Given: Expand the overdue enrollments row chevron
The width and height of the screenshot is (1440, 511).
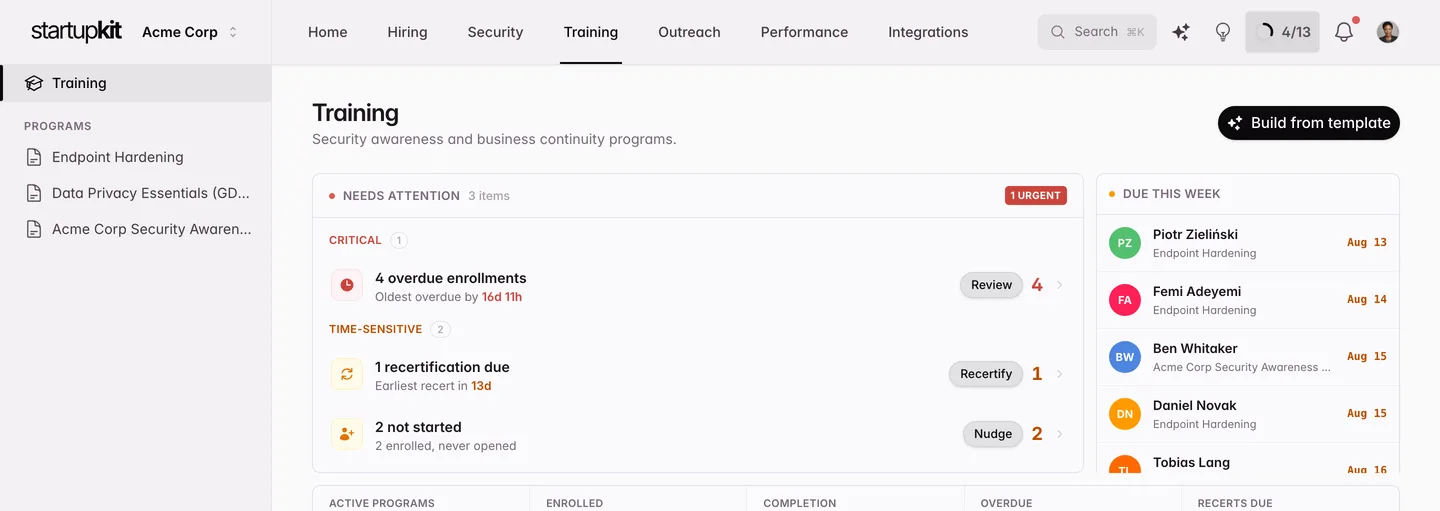Looking at the screenshot, I should (x=1060, y=285).
